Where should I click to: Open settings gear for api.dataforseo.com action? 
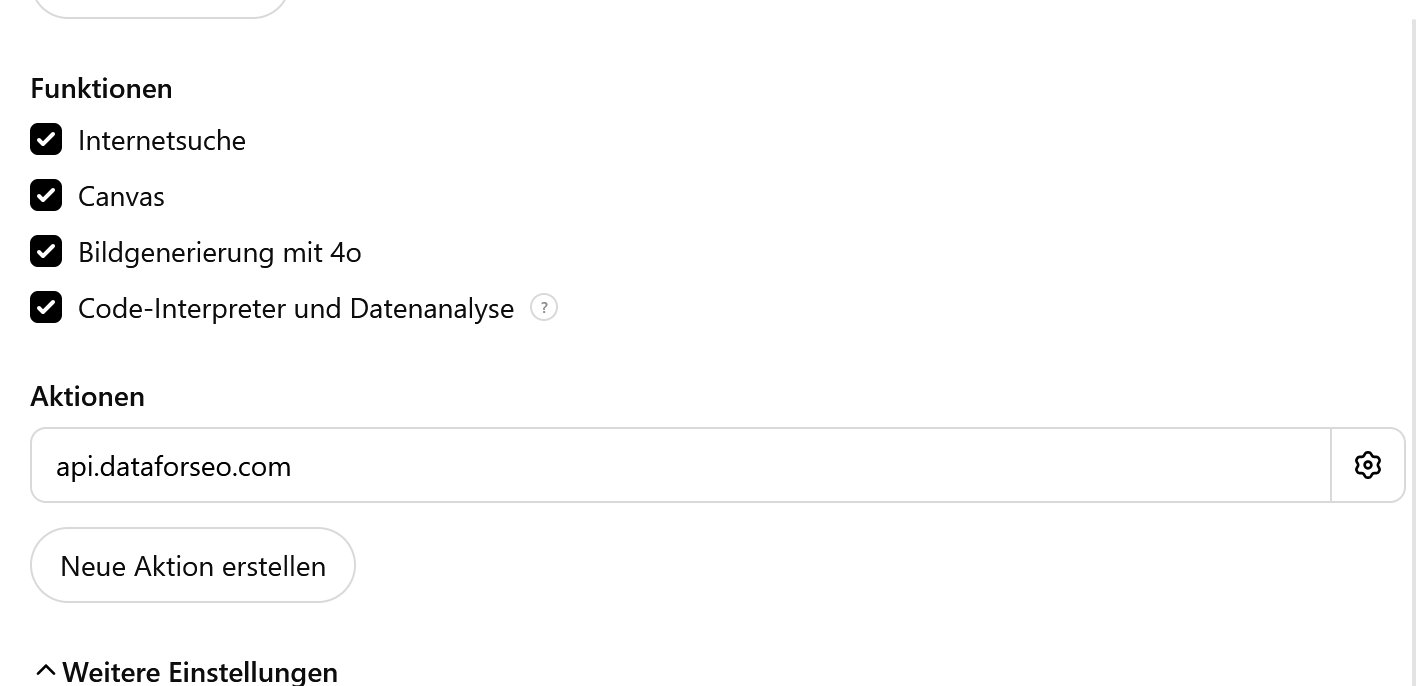tap(1367, 465)
